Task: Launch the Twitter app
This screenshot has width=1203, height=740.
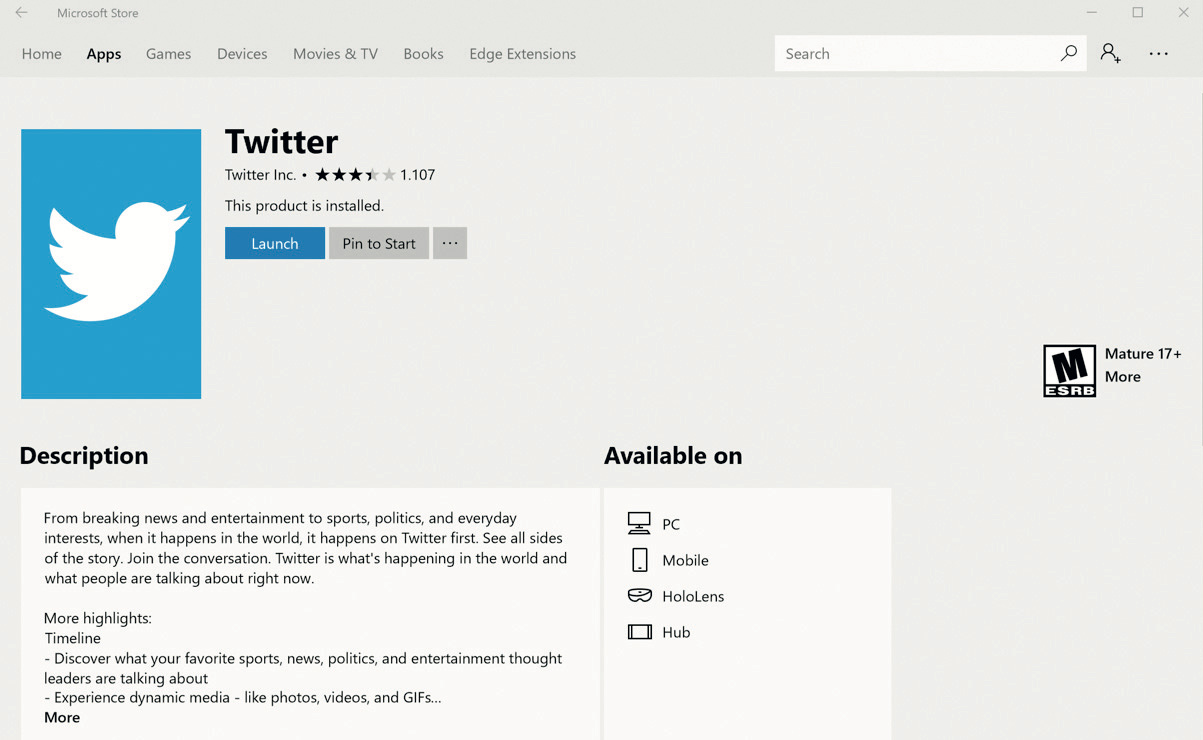Action: point(275,243)
